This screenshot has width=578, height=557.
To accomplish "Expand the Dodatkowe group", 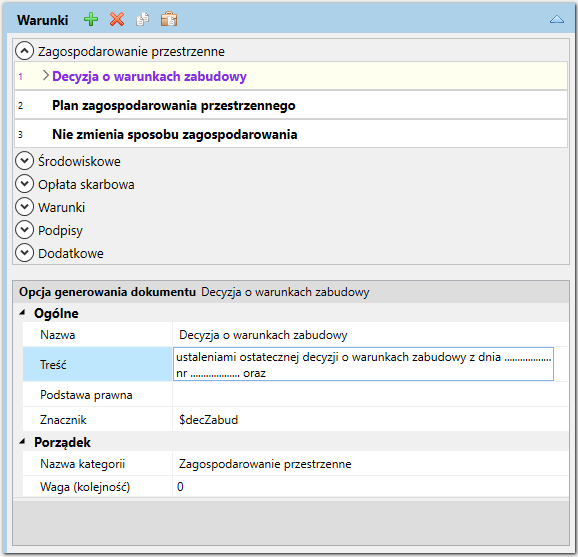I will pos(24,253).
